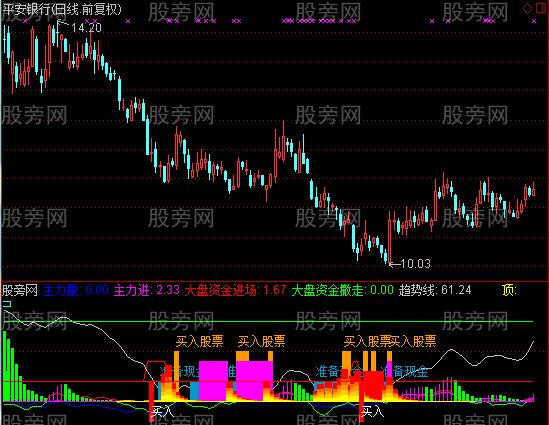Image resolution: width=549 pixels, height=425 pixels.
Task: Click the horizontal green line in indicator panel
Action: pos(268,321)
